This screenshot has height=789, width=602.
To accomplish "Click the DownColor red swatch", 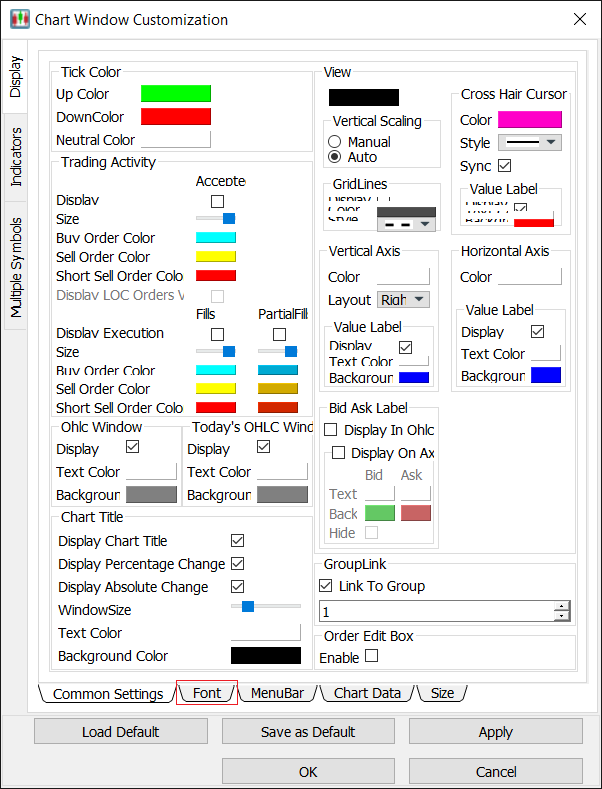I will 176,117.
